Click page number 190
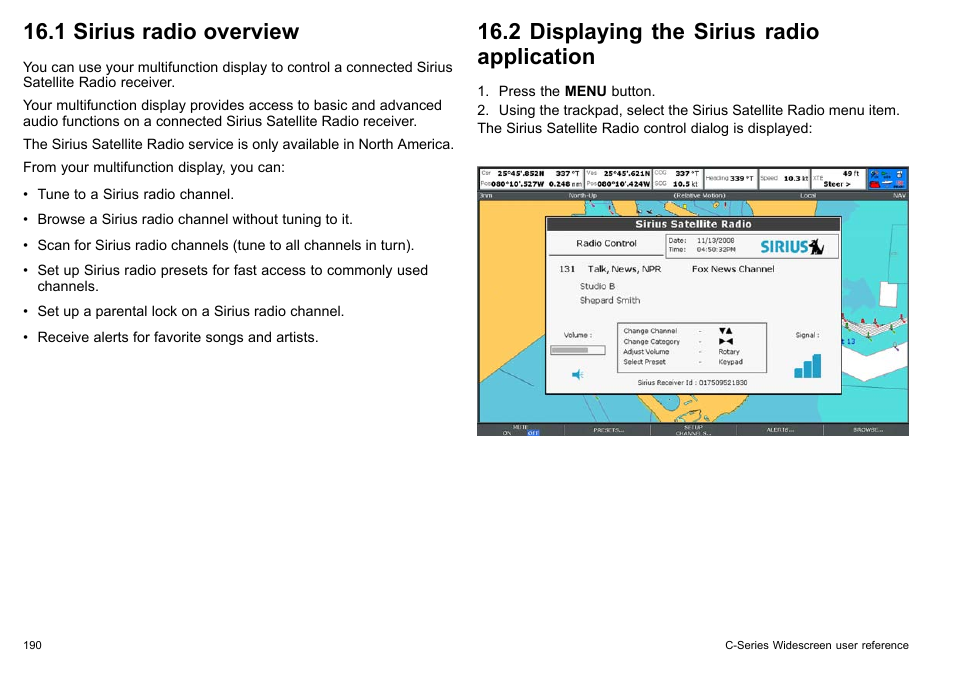Viewport: 954px width, 673px height. click(32, 646)
